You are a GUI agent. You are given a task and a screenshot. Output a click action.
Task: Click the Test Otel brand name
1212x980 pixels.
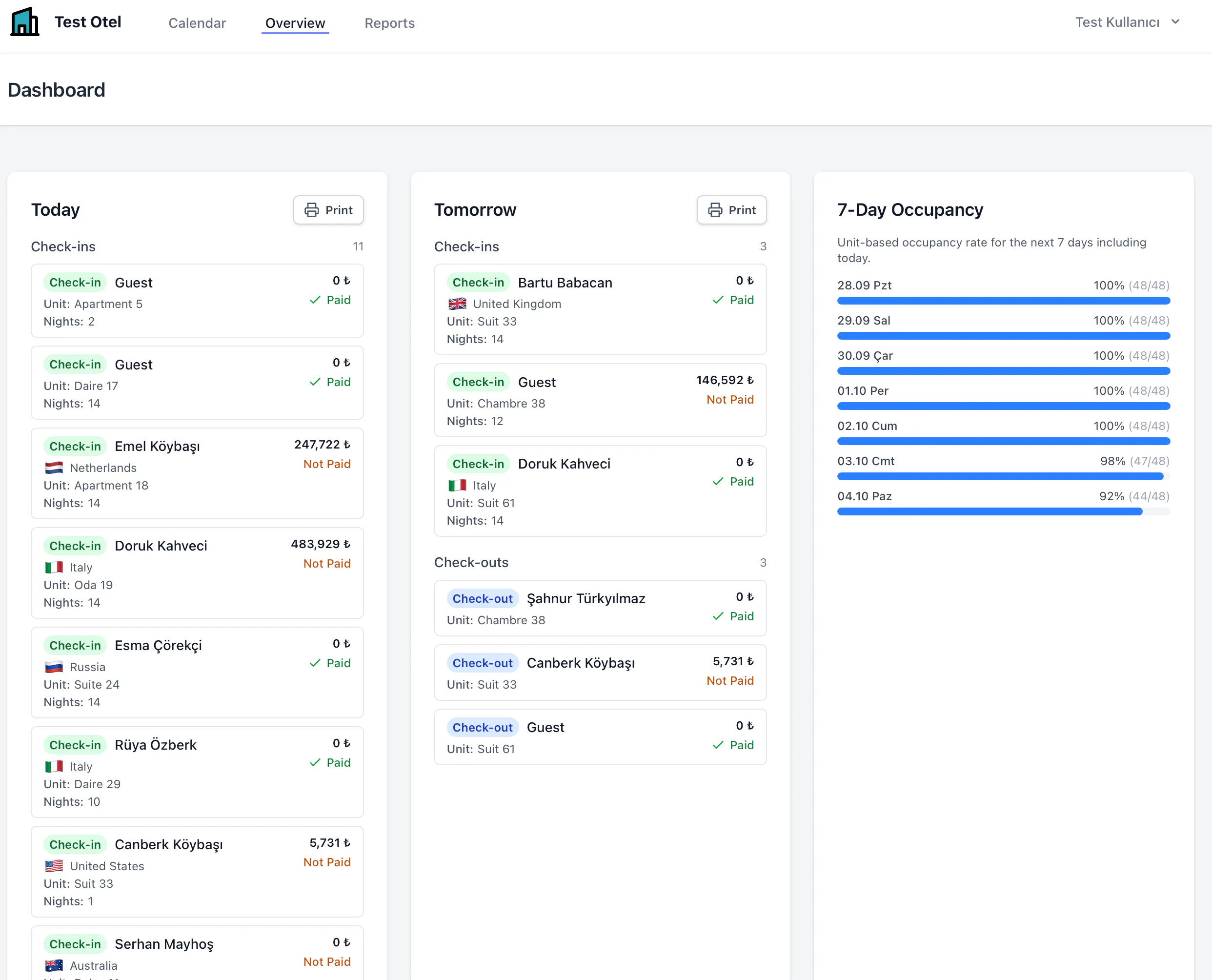click(x=87, y=22)
